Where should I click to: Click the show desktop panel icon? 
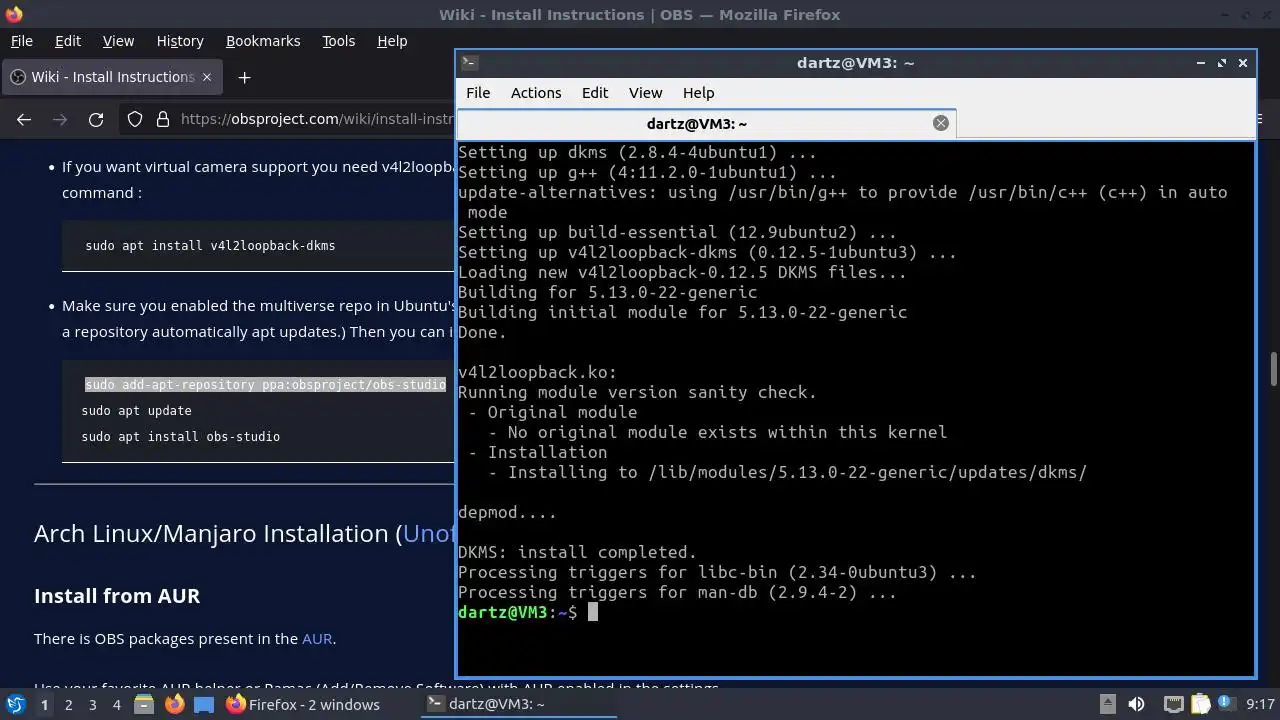204,704
